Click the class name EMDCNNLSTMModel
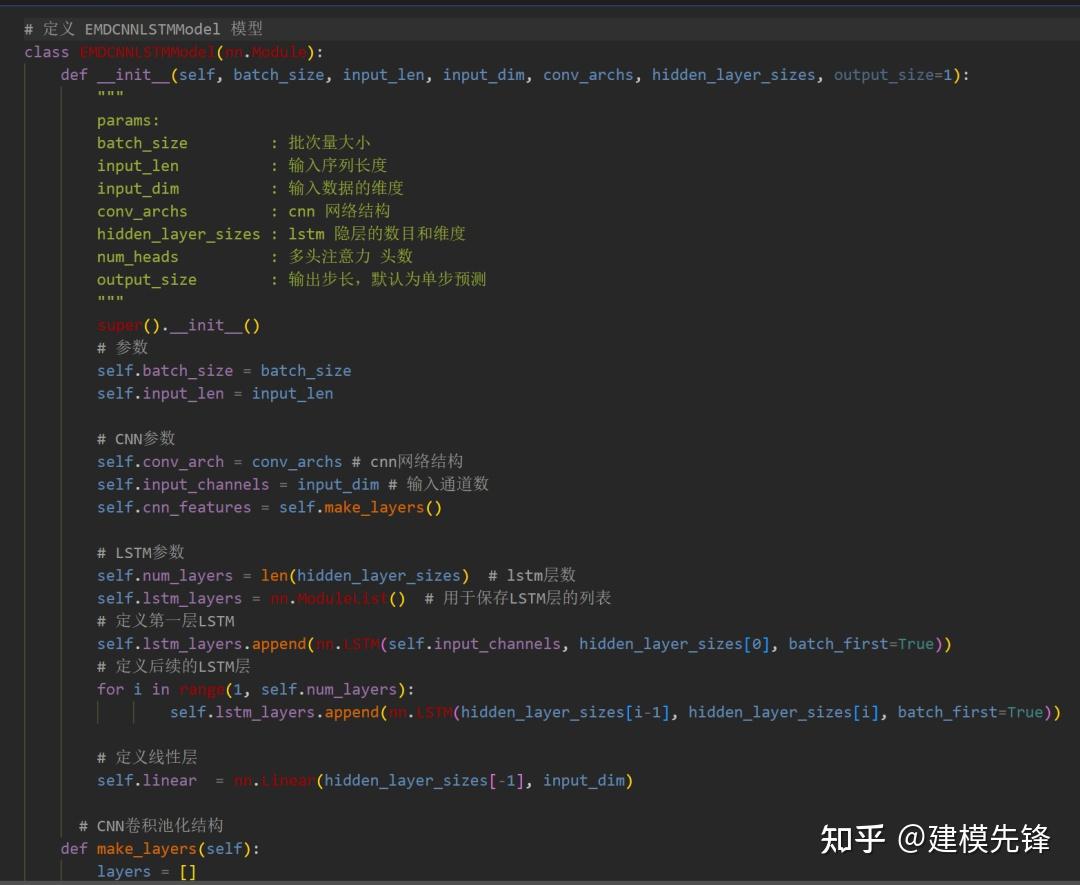The height and width of the screenshot is (885, 1080). point(147,52)
